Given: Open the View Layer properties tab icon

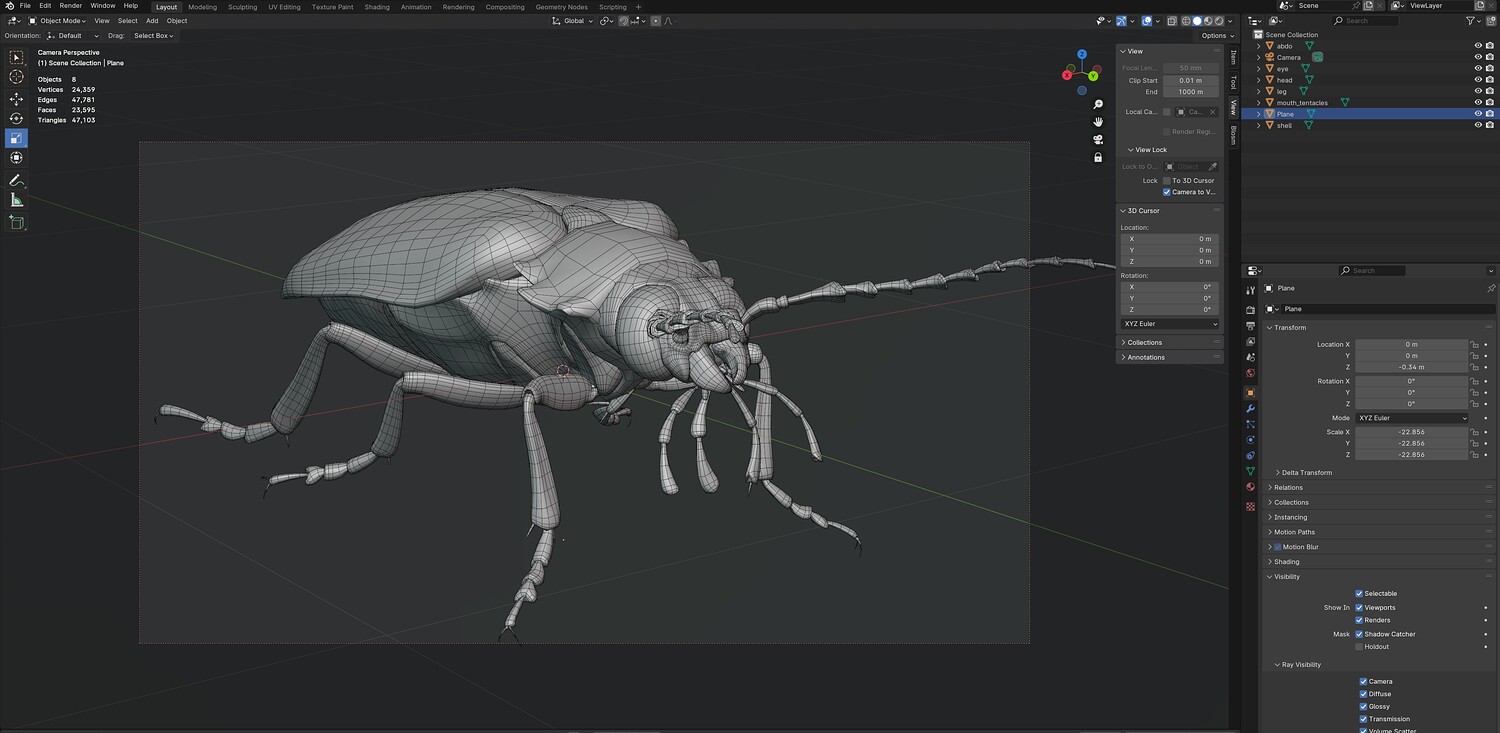Looking at the screenshot, I should tap(1250, 342).
